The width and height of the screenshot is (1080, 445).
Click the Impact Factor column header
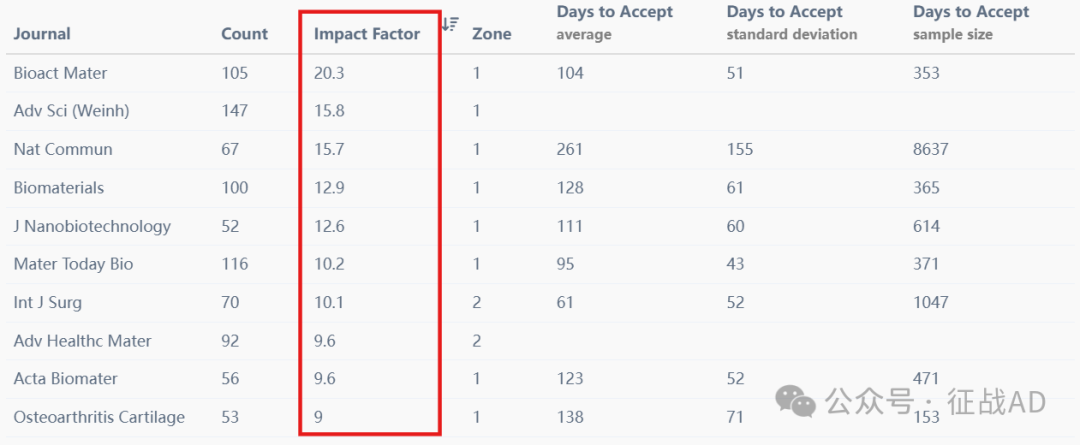coord(367,34)
